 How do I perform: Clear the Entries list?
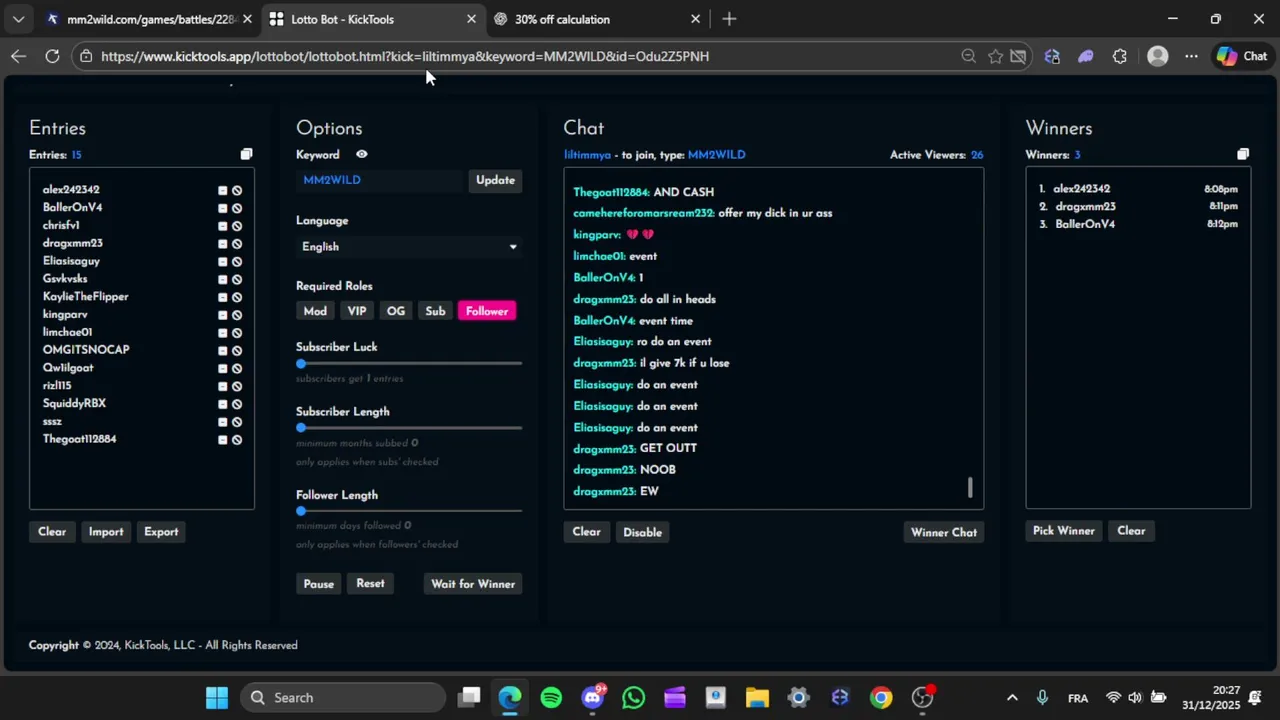click(52, 532)
